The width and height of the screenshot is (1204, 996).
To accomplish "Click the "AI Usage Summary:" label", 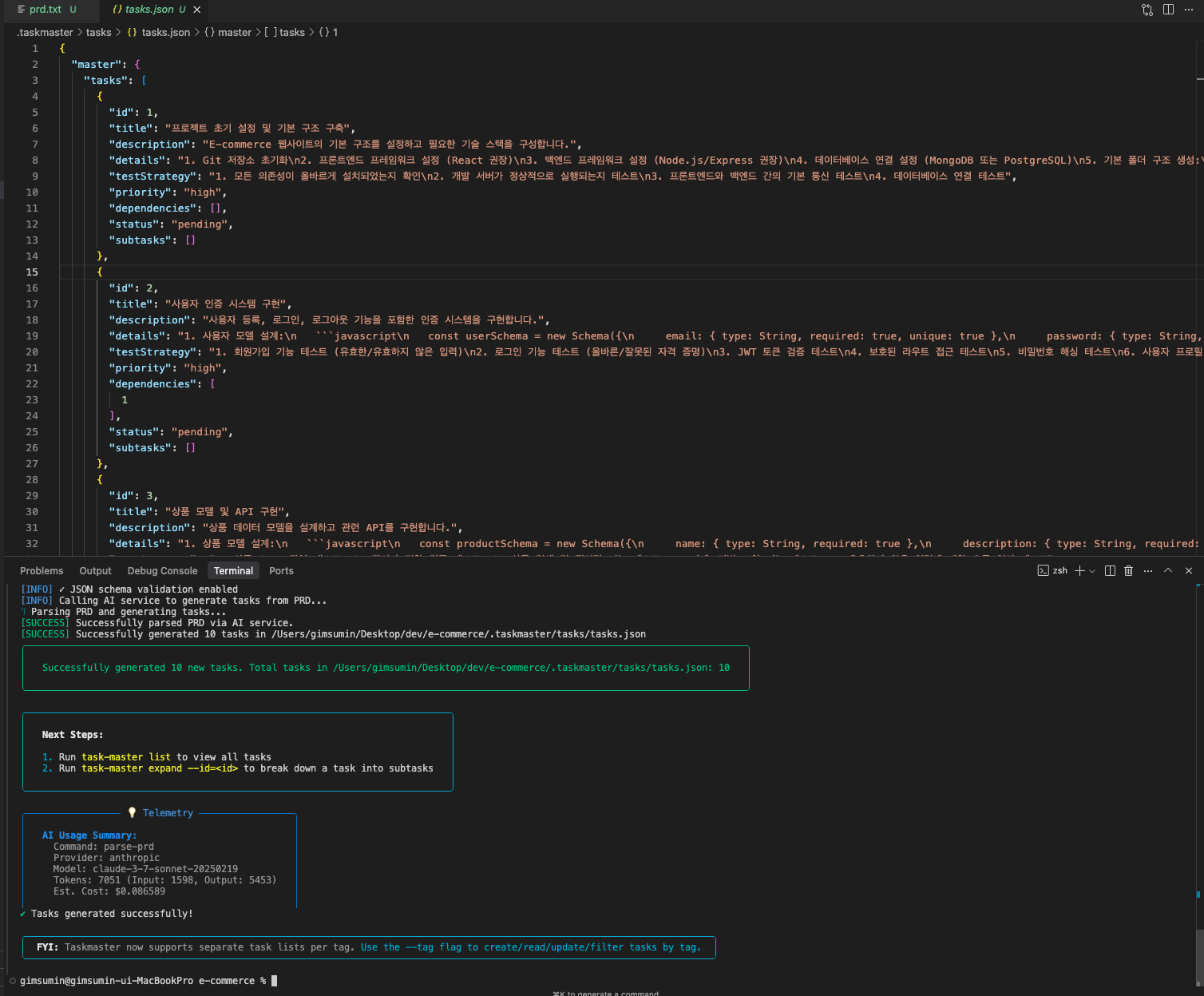I will click(89, 835).
